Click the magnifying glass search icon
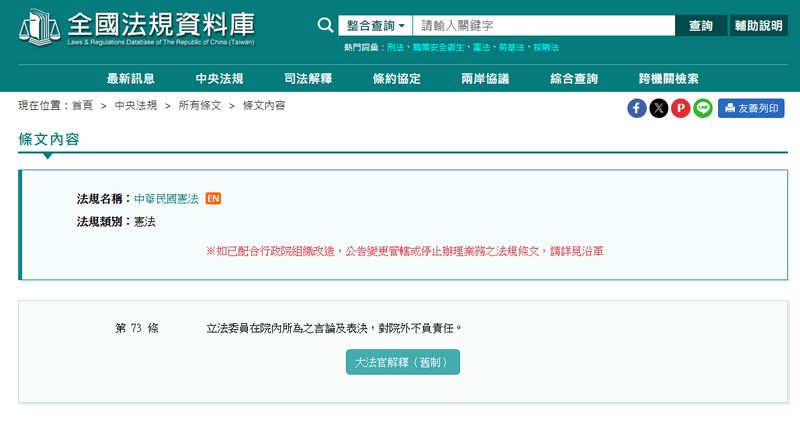 pos(325,24)
